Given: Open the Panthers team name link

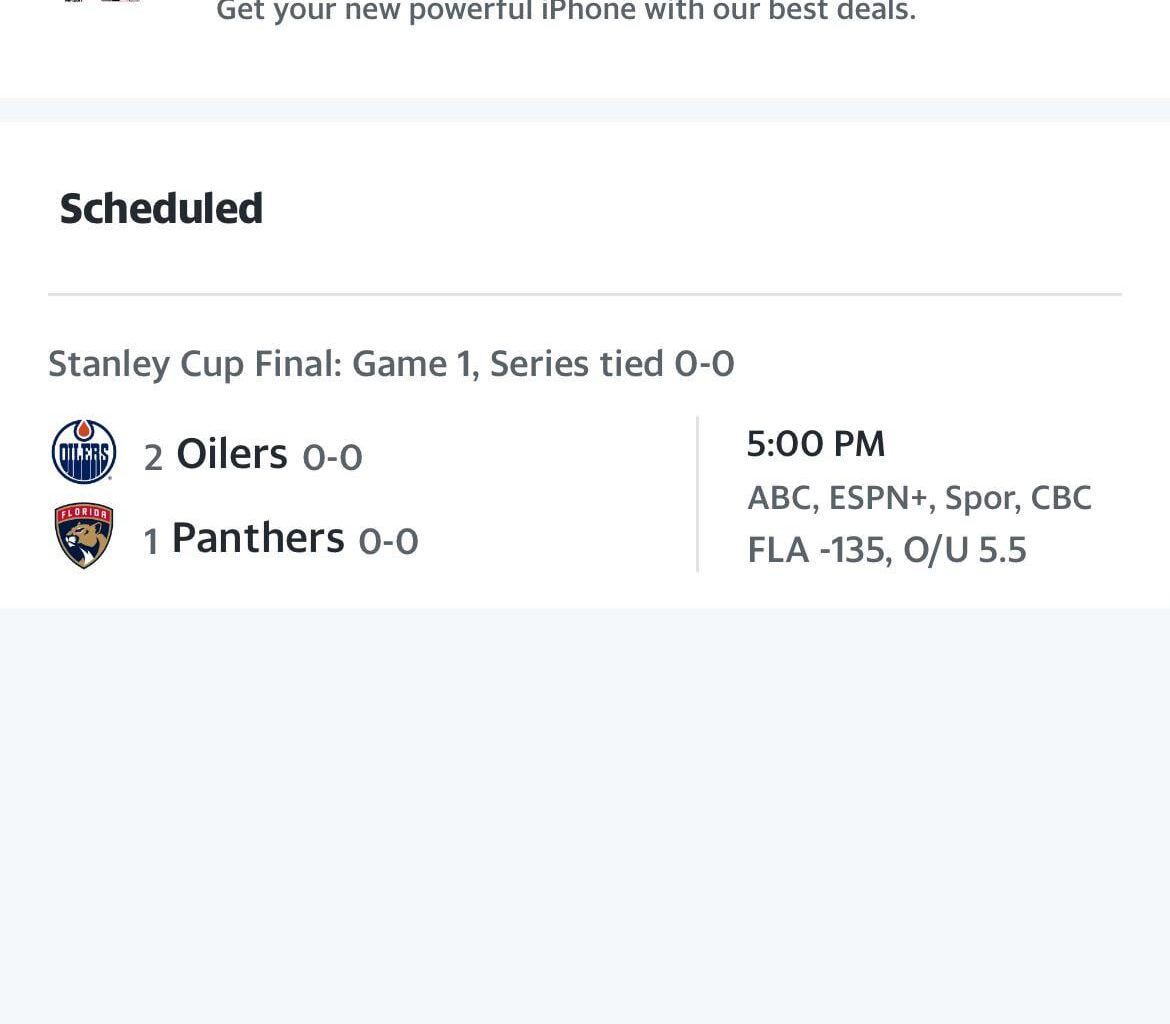Looking at the screenshot, I should coord(260,537).
